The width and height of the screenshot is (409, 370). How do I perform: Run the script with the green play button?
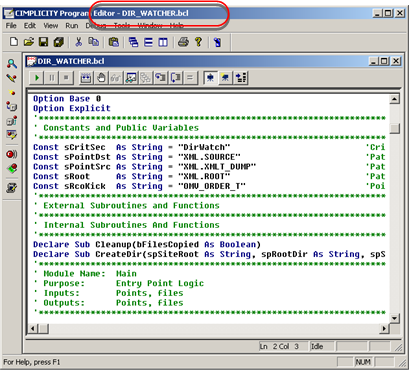37,78
